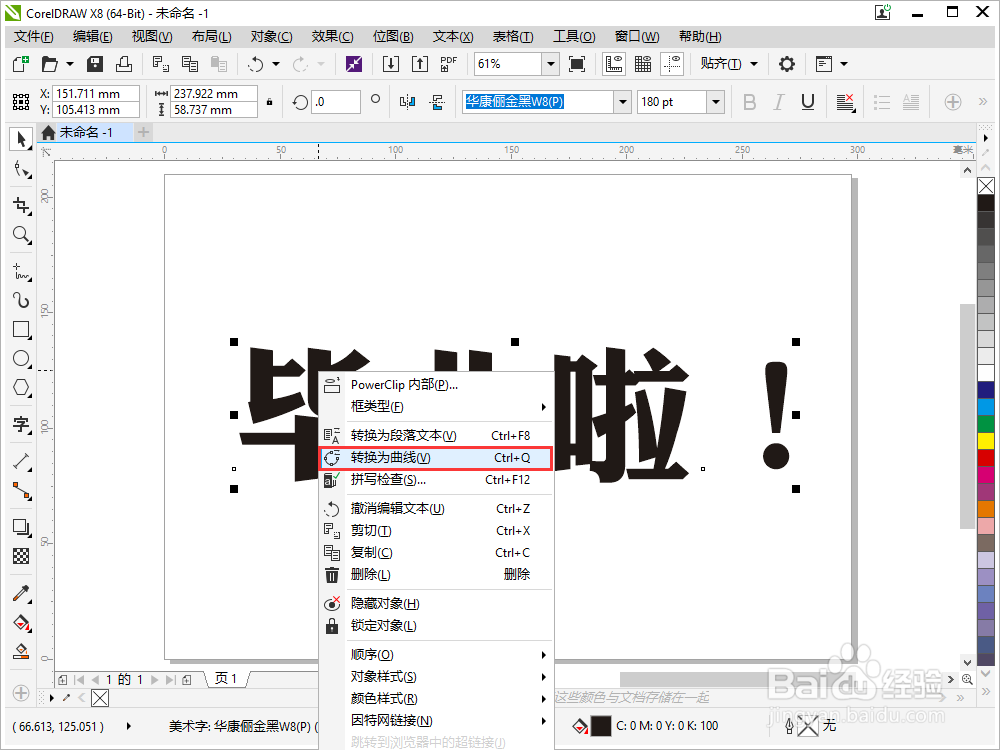The height and width of the screenshot is (750, 1000).
Task: Open the Open-file dropdown arrow
Action: coord(70,64)
